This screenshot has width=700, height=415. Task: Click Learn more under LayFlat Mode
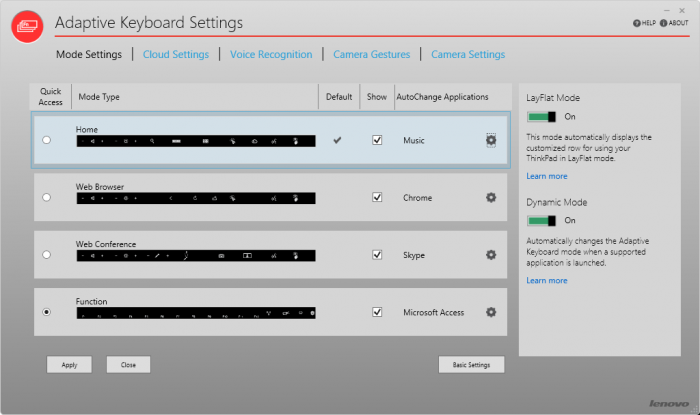click(546, 176)
